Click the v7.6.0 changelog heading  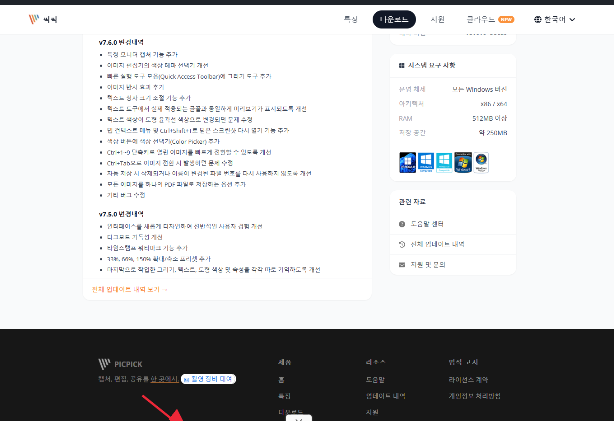point(121,42)
